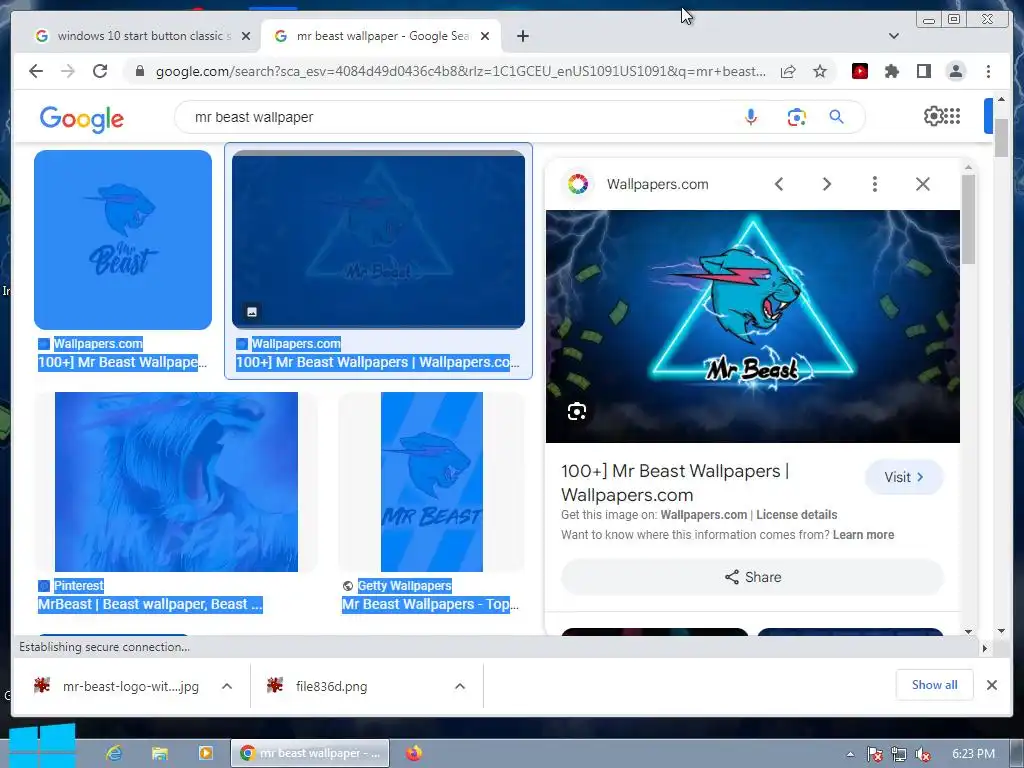The image size is (1024, 768).
Task: Select the dark triangle Mr Beast thumbnail
Action: click(x=378, y=240)
